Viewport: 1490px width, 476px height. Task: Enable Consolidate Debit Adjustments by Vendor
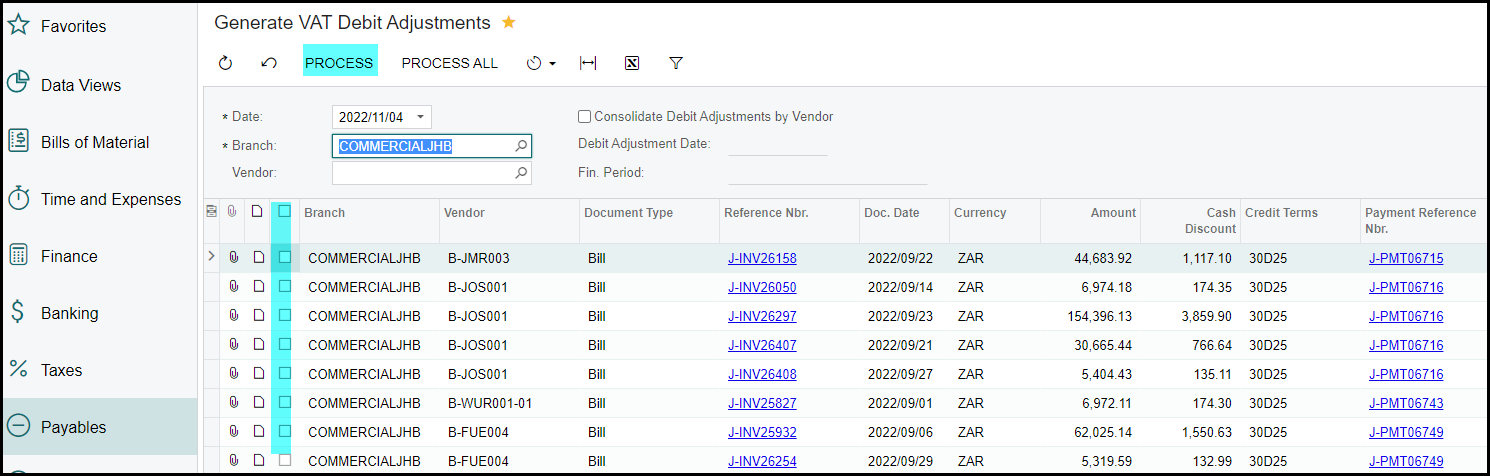click(585, 117)
